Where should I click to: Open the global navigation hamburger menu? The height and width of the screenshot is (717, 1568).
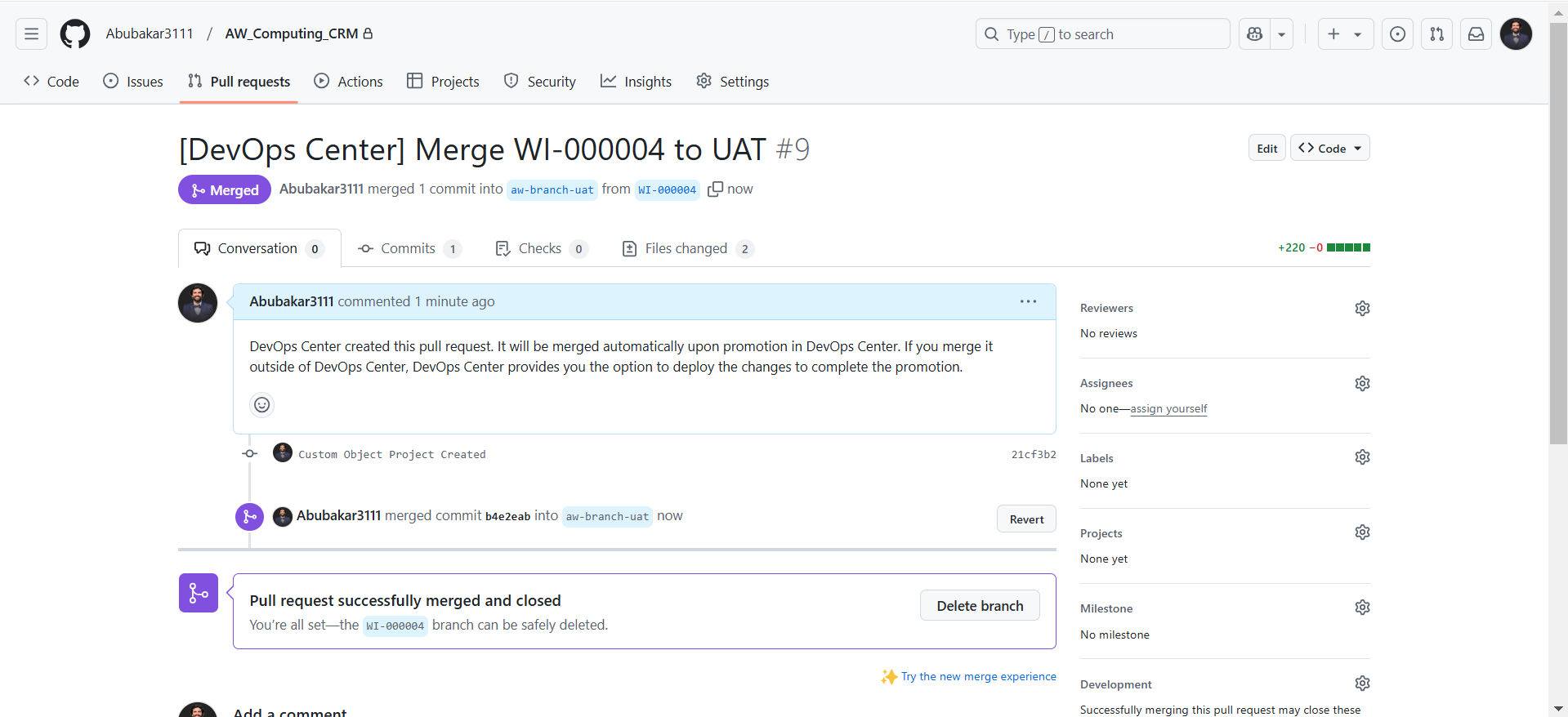(x=31, y=34)
